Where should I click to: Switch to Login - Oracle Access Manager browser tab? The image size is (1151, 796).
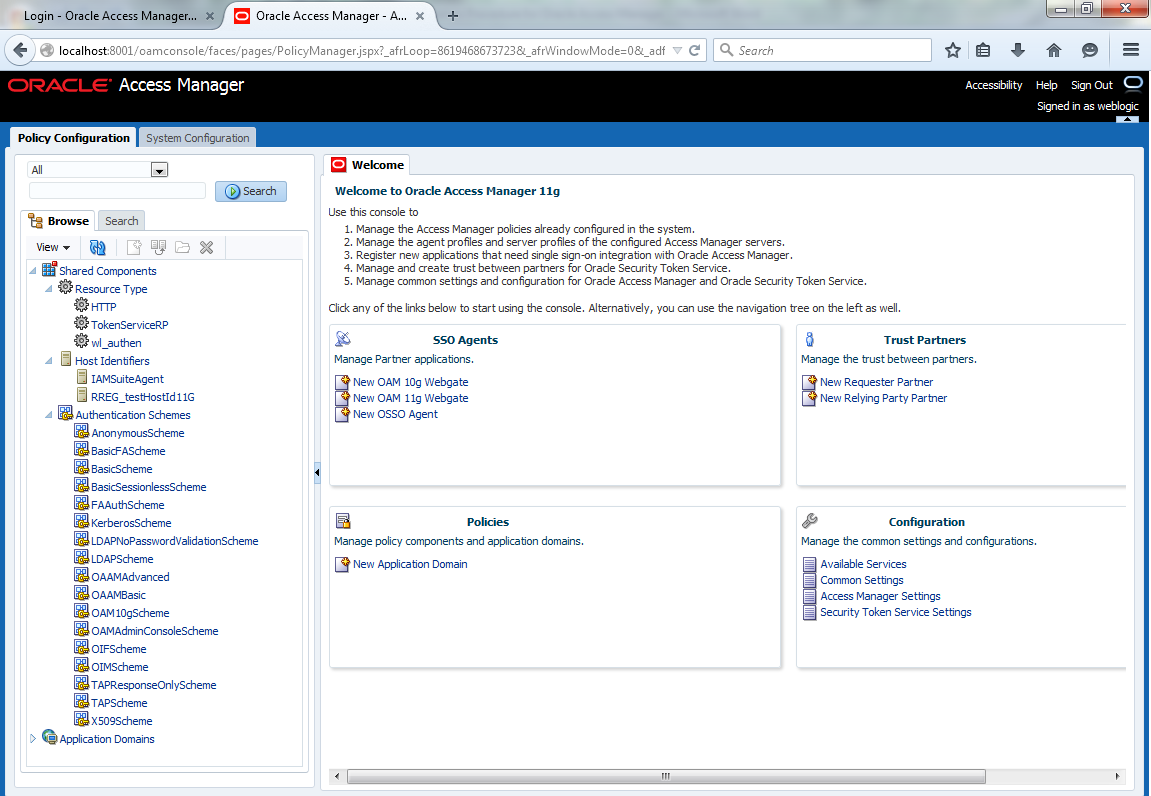click(x=110, y=15)
